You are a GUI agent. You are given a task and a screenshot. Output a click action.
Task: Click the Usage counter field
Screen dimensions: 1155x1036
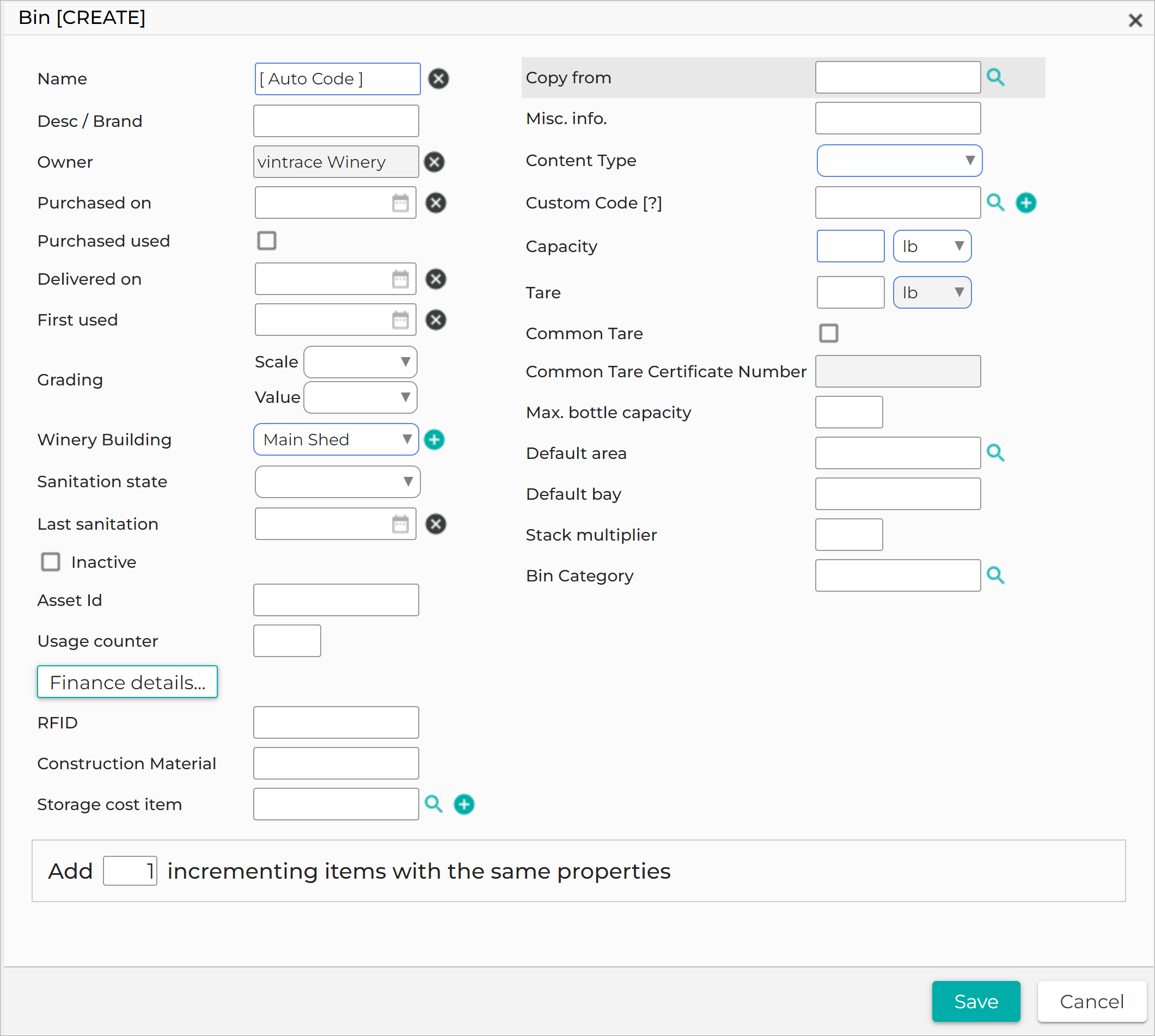[x=287, y=641]
